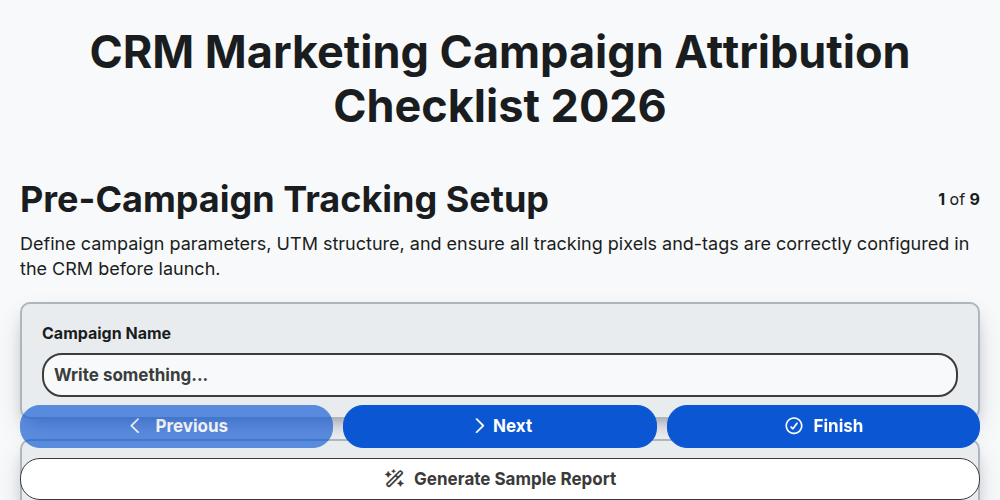Viewport: 1000px width, 500px height.
Task: Click the UTM structure description paragraph
Action: point(495,256)
